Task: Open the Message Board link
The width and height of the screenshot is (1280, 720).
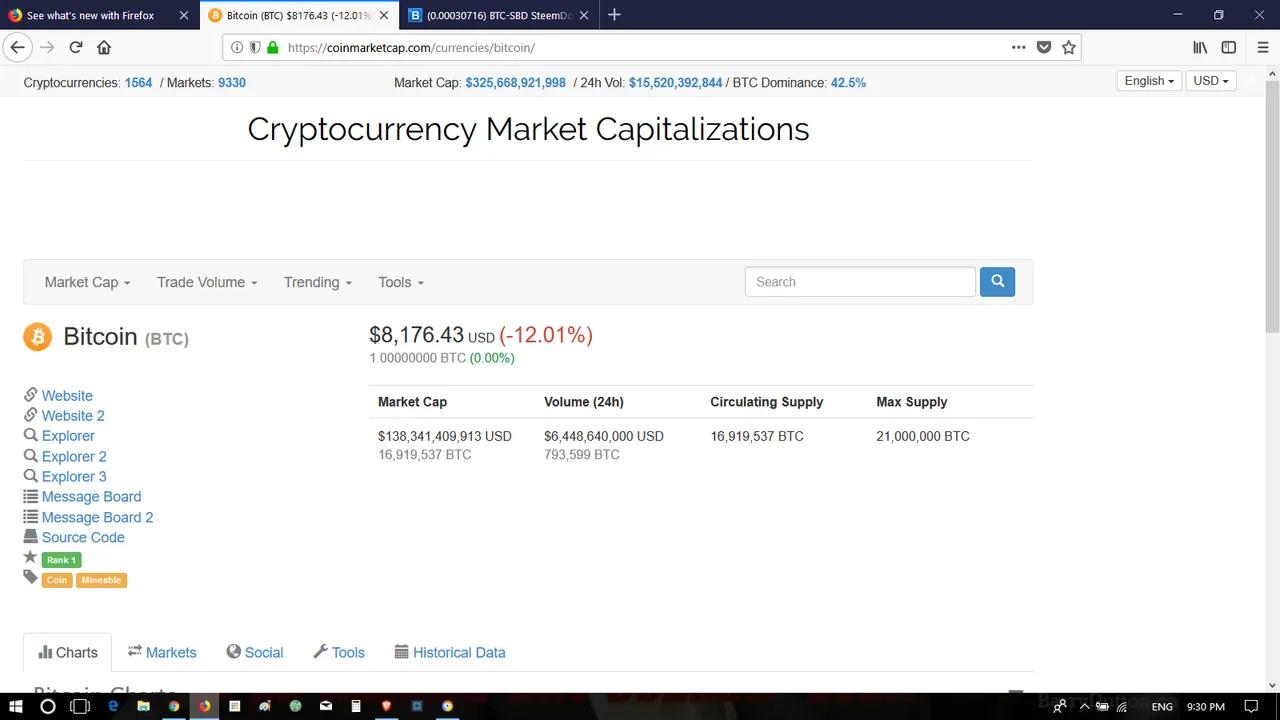Action: (91, 497)
